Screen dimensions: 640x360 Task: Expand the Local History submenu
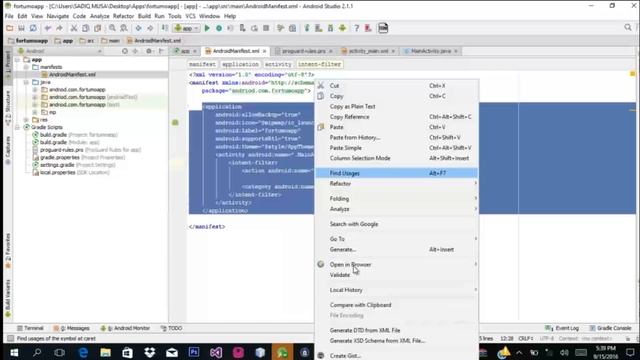click(396, 290)
